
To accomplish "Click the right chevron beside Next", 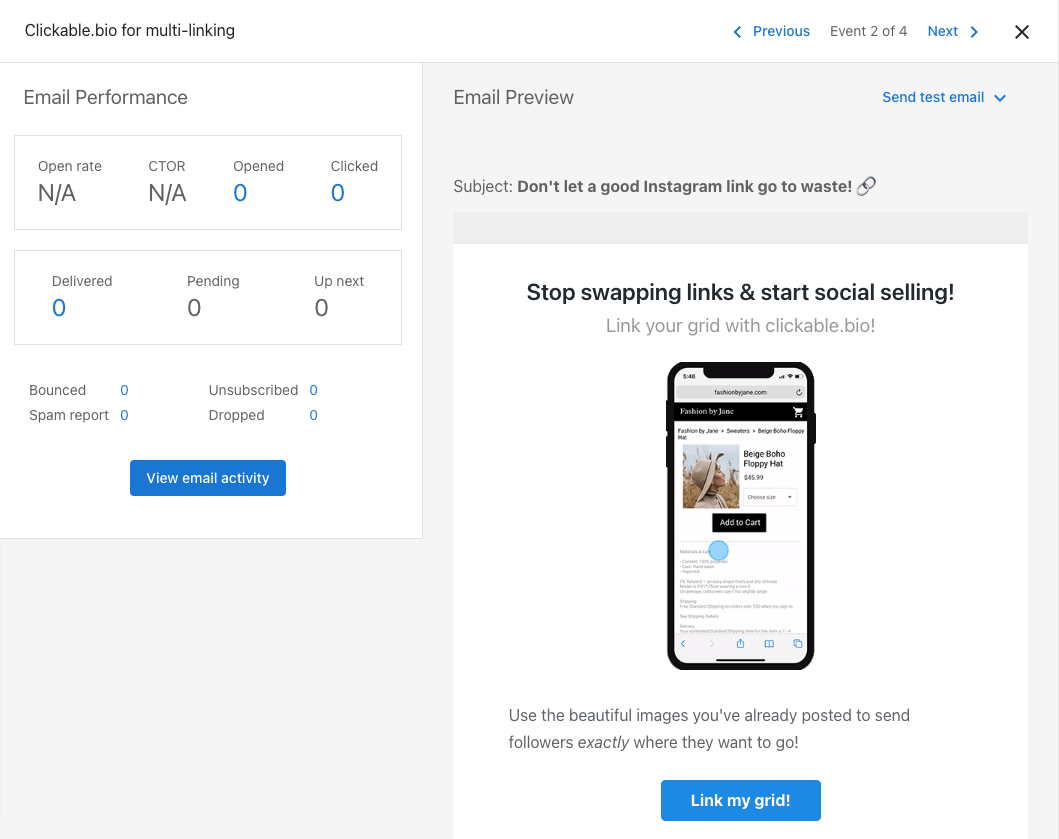I will tap(974, 32).
